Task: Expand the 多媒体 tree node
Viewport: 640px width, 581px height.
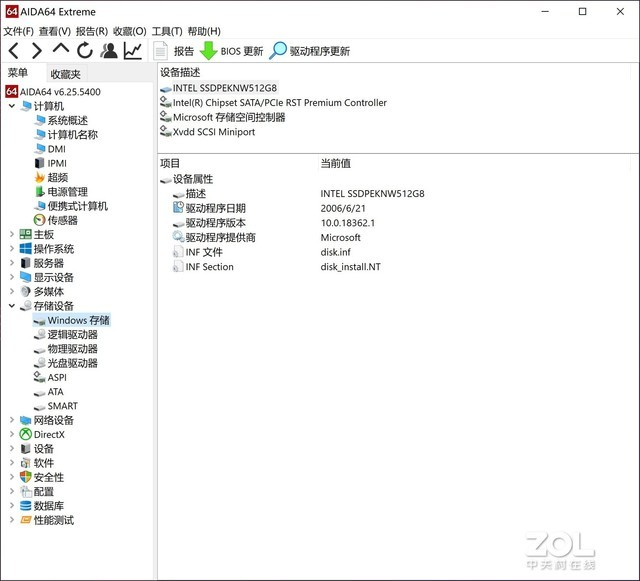Action: (x=12, y=292)
